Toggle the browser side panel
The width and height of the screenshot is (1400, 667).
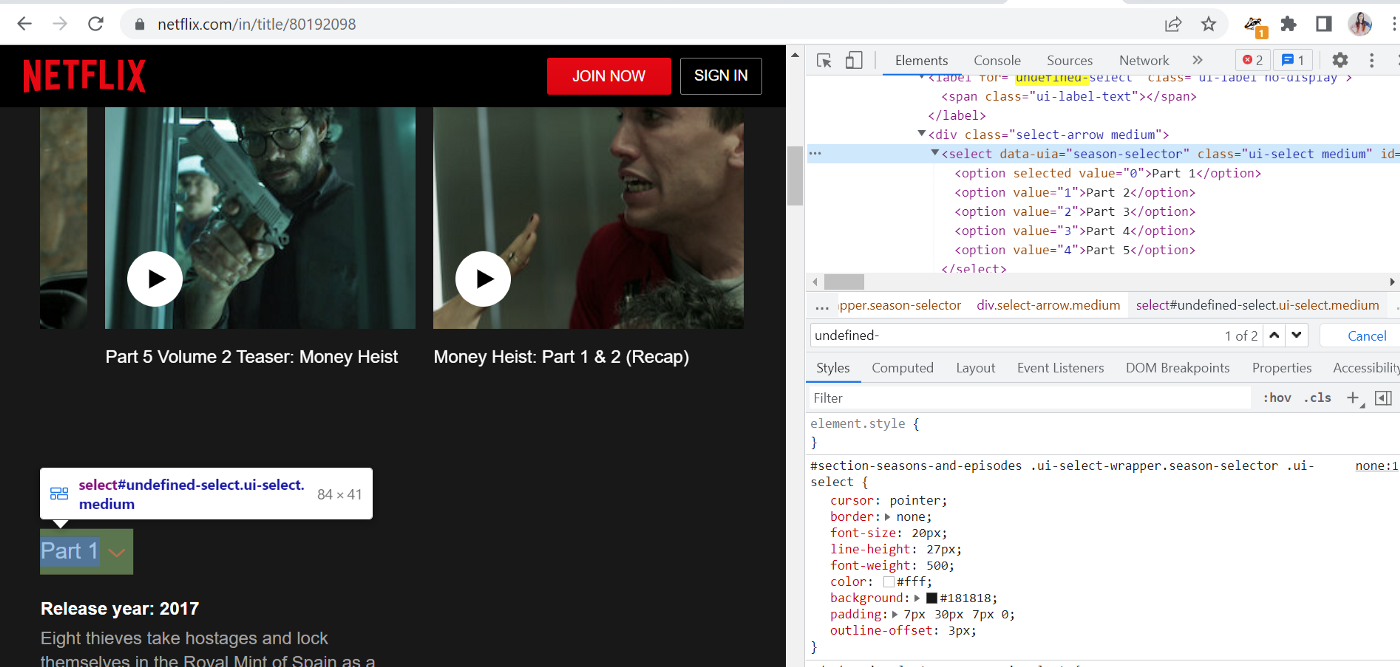pos(1323,24)
